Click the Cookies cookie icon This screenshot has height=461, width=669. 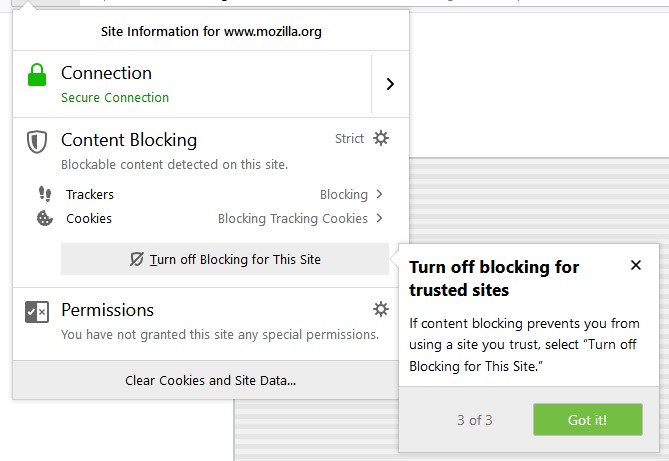coord(44,218)
